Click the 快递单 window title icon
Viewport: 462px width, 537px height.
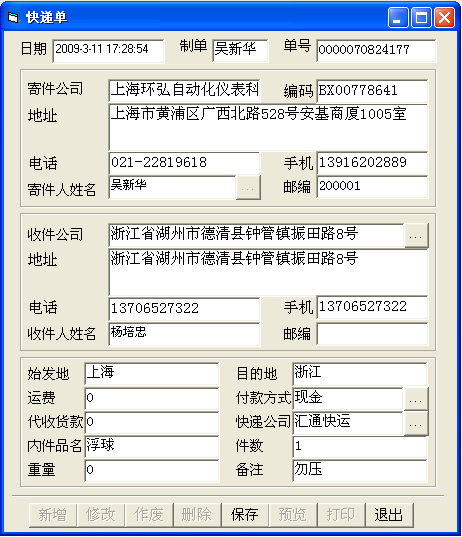[13, 17]
